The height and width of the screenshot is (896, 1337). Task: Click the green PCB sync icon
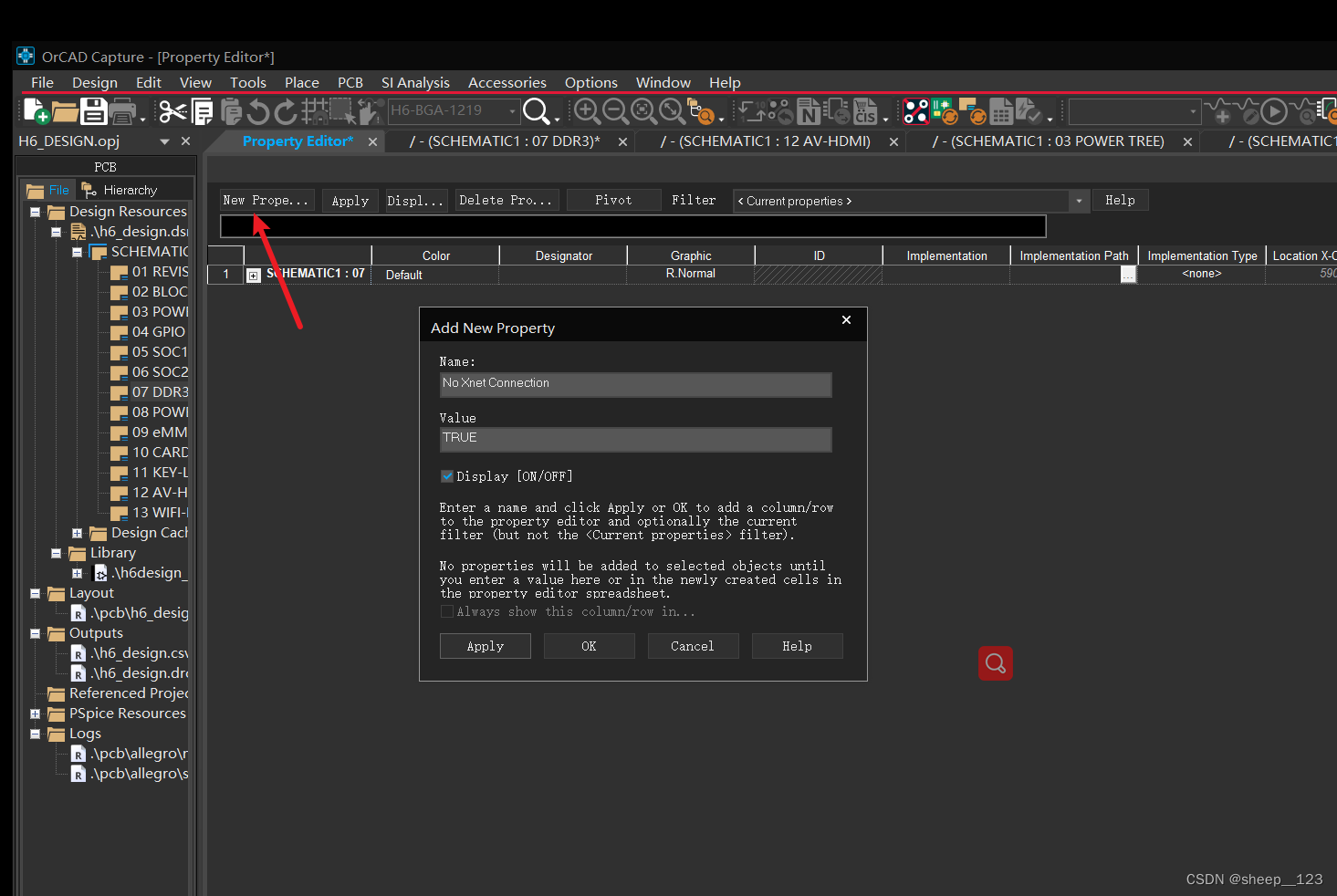tap(945, 111)
